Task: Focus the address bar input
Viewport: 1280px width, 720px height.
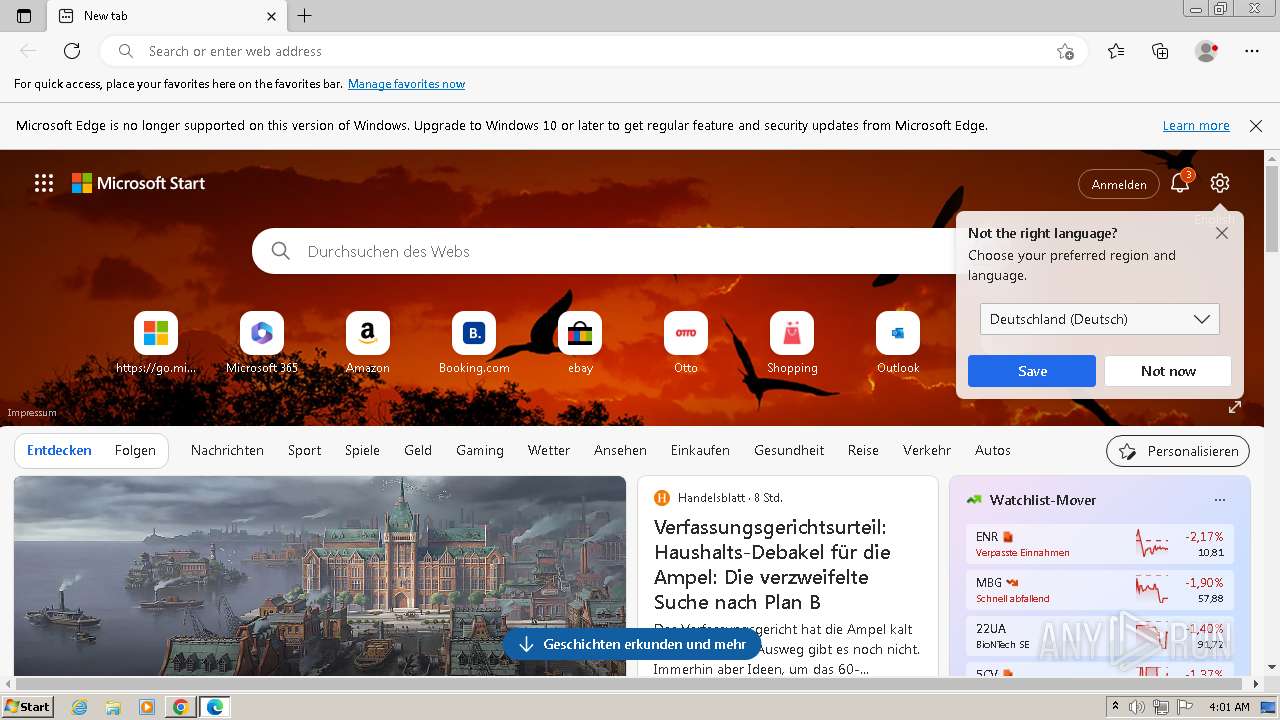Action: click(595, 51)
